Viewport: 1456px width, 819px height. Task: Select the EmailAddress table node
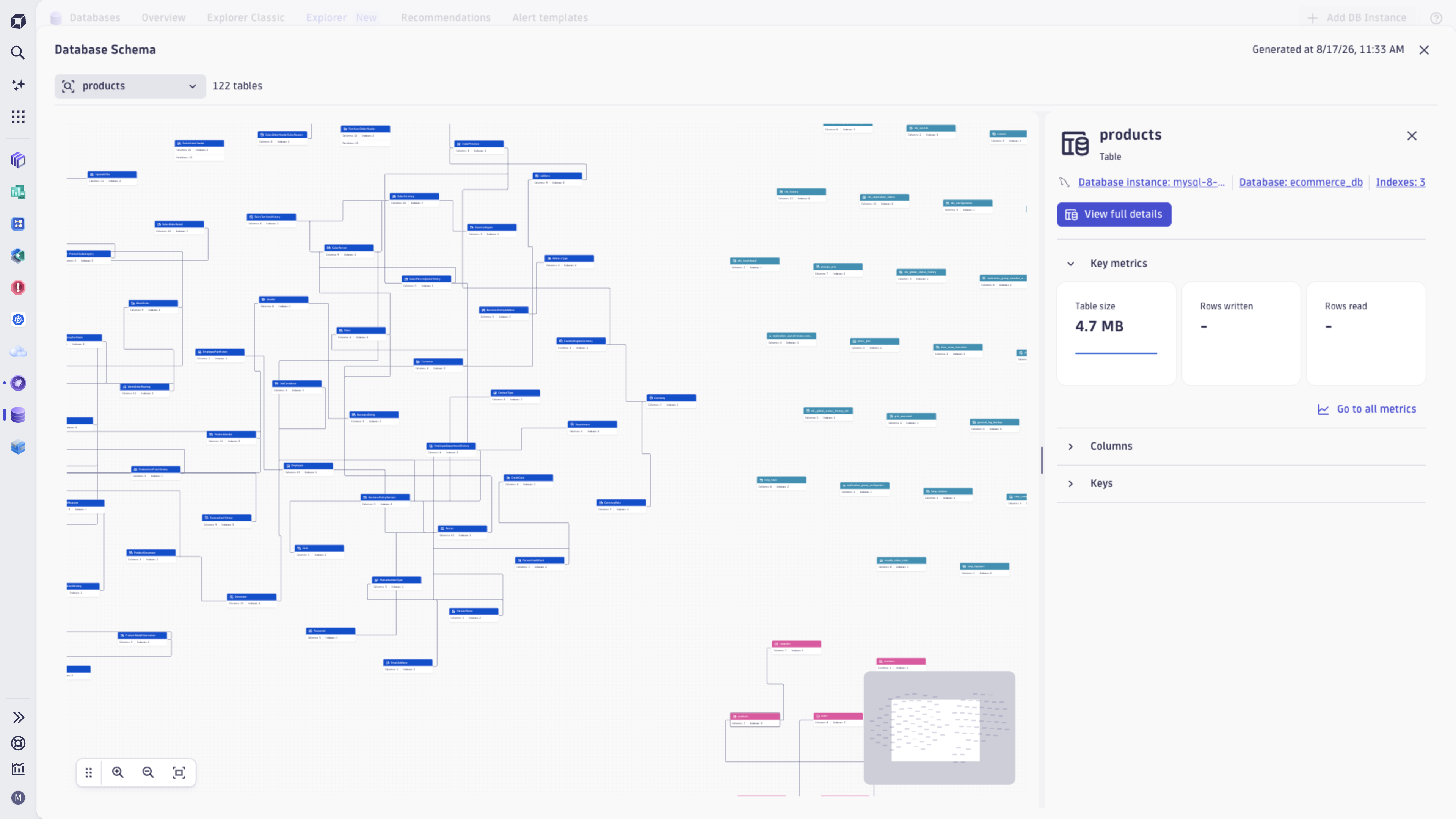pos(408,665)
